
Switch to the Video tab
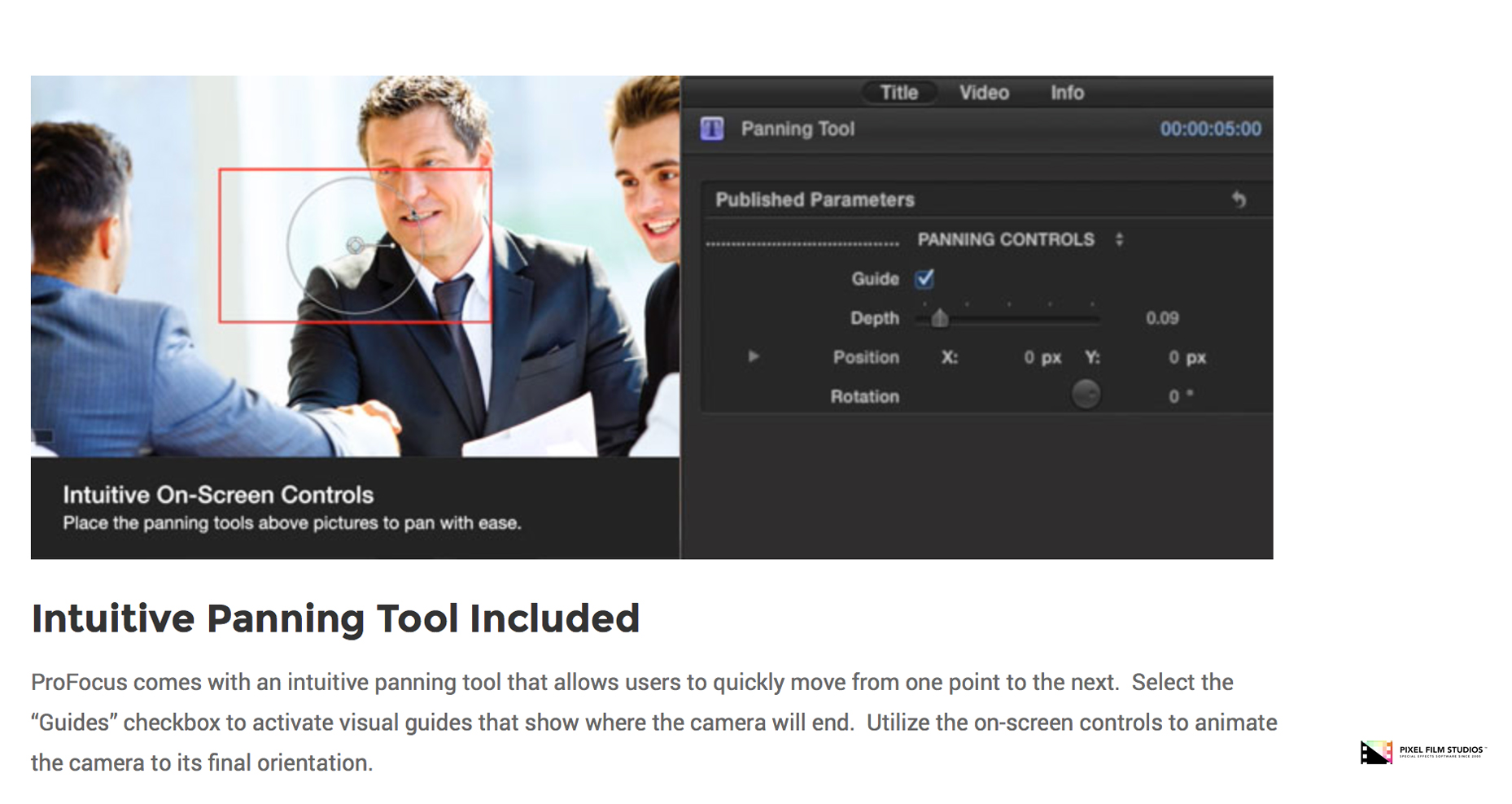tap(984, 93)
